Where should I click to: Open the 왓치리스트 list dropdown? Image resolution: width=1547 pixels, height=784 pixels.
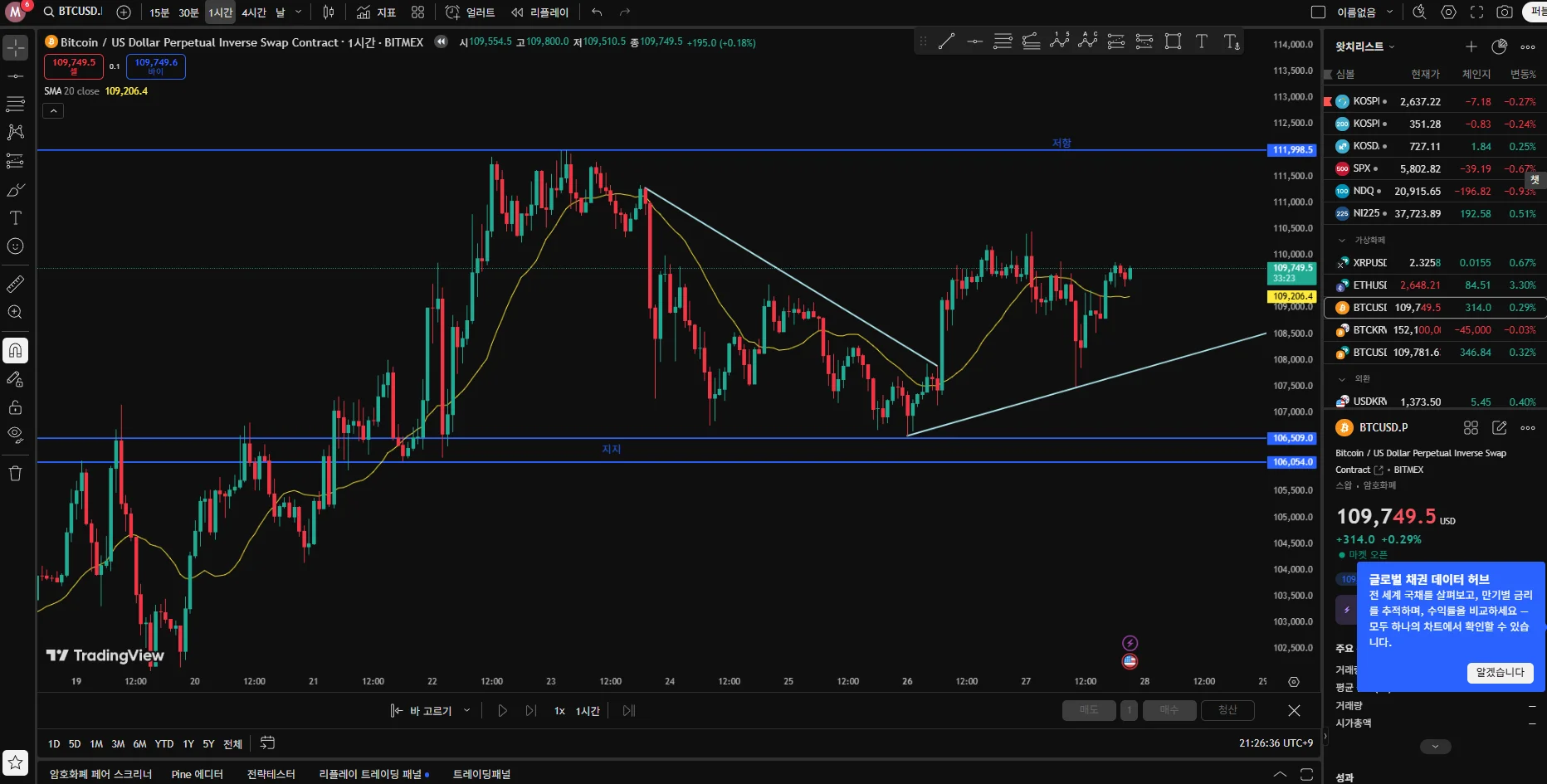click(1364, 46)
